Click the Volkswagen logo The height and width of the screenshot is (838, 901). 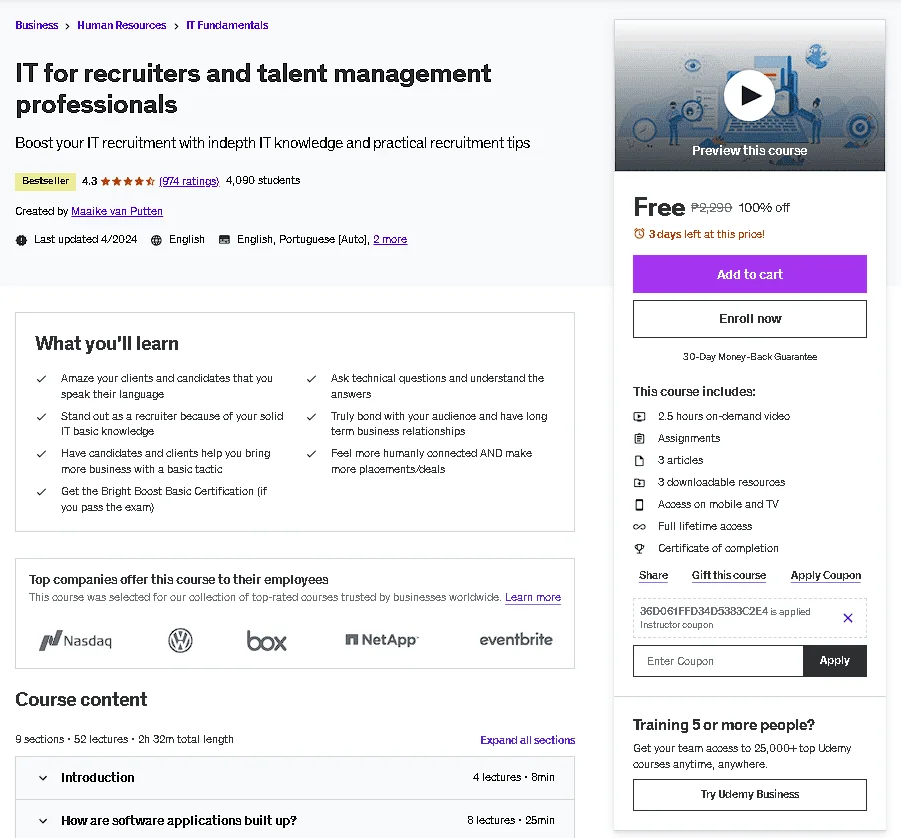click(180, 640)
